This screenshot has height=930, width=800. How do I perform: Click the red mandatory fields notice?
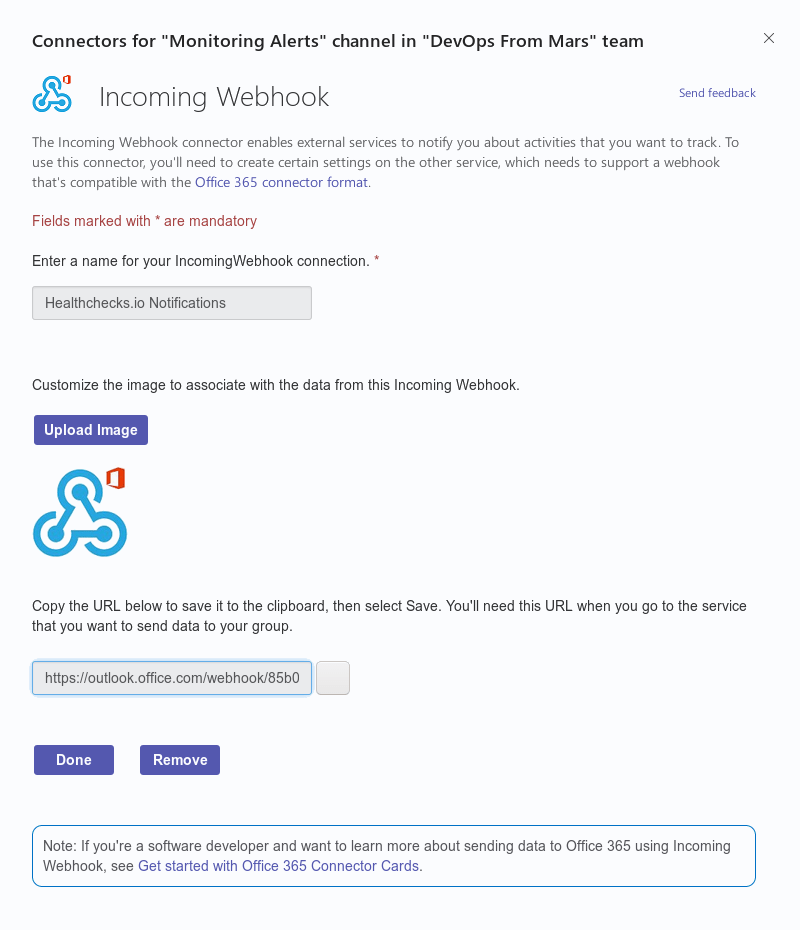pyautogui.click(x=144, y=221)
